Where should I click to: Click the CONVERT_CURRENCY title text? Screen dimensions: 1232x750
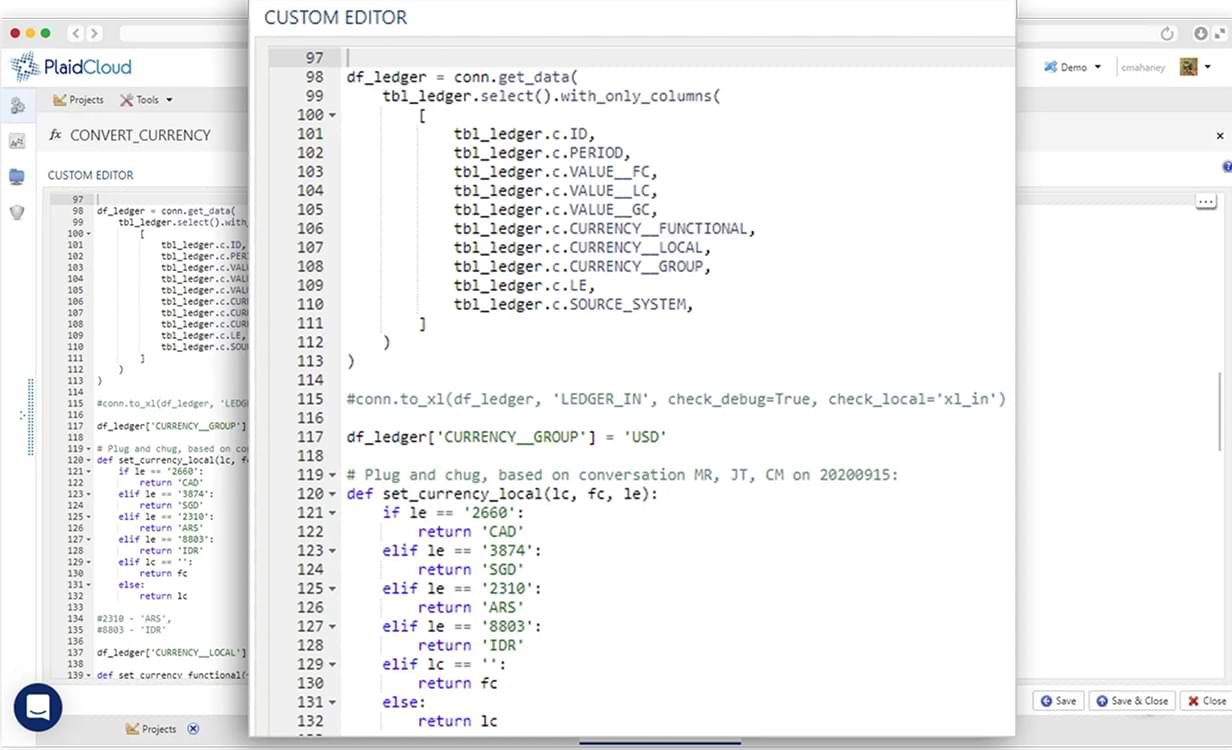[140, 135]
